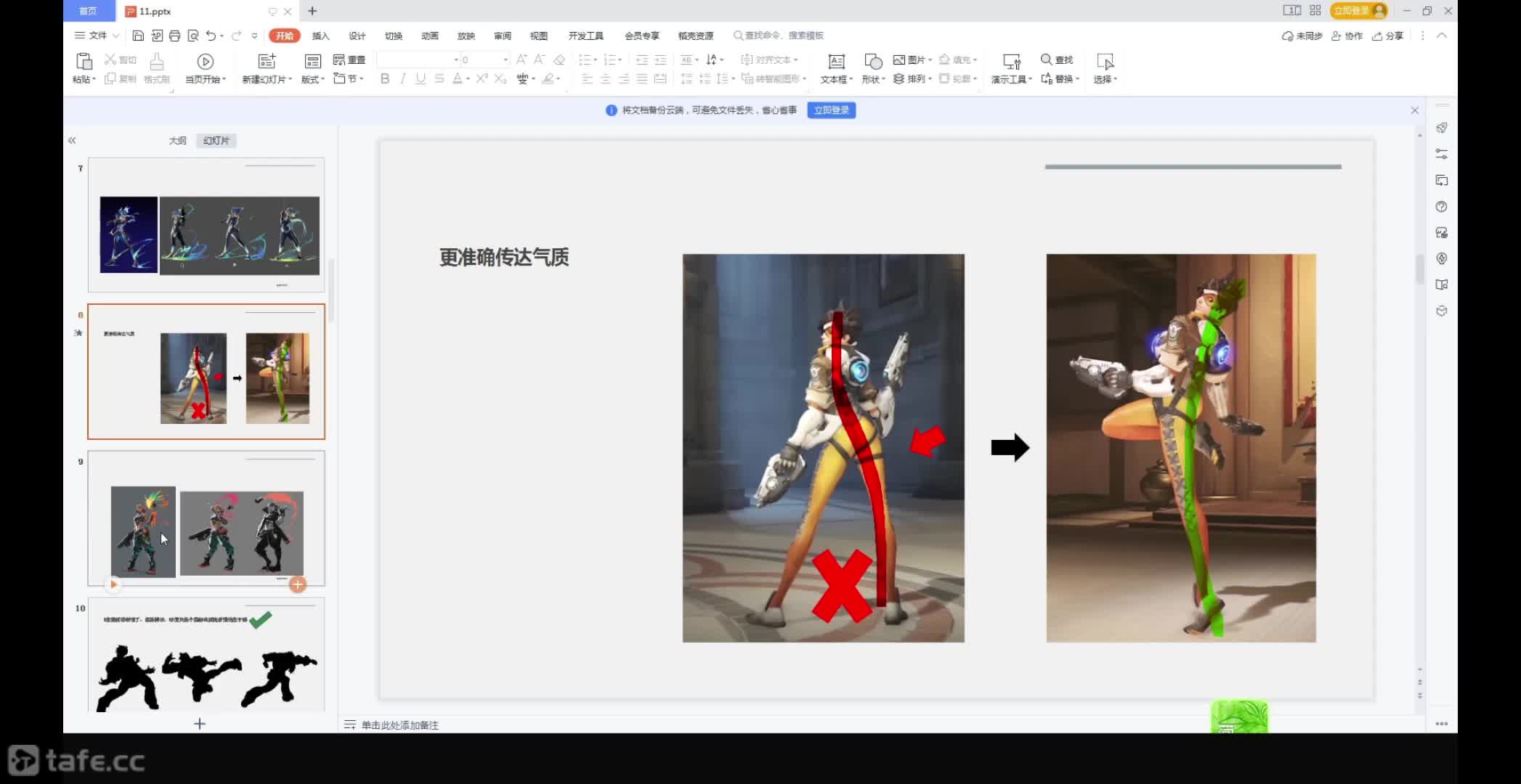Screen dimensions: 1521x784
Task: Click the cube icon in right sidebar
Action: point(1442,311)
